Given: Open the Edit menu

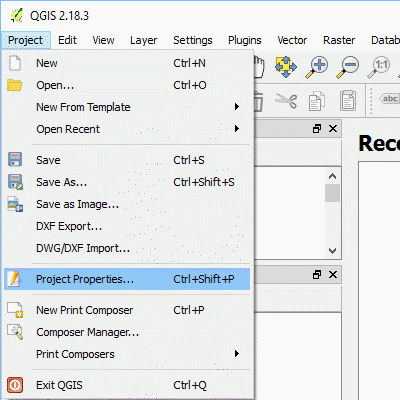Looking at the screenshot, I should click(67, 40).
